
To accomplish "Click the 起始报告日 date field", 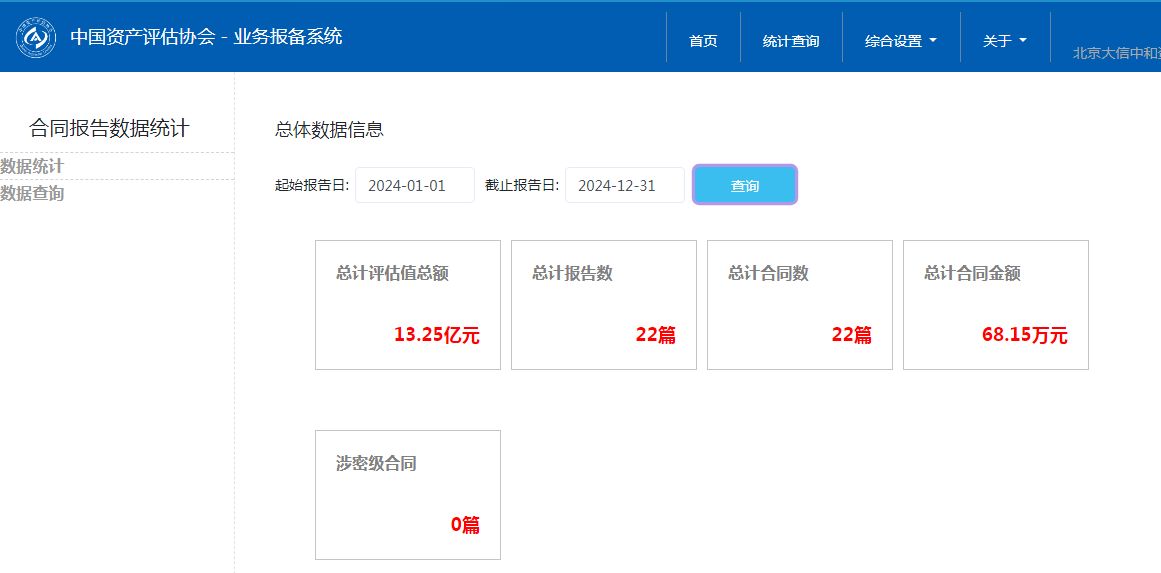I will [x=414, y=185].
